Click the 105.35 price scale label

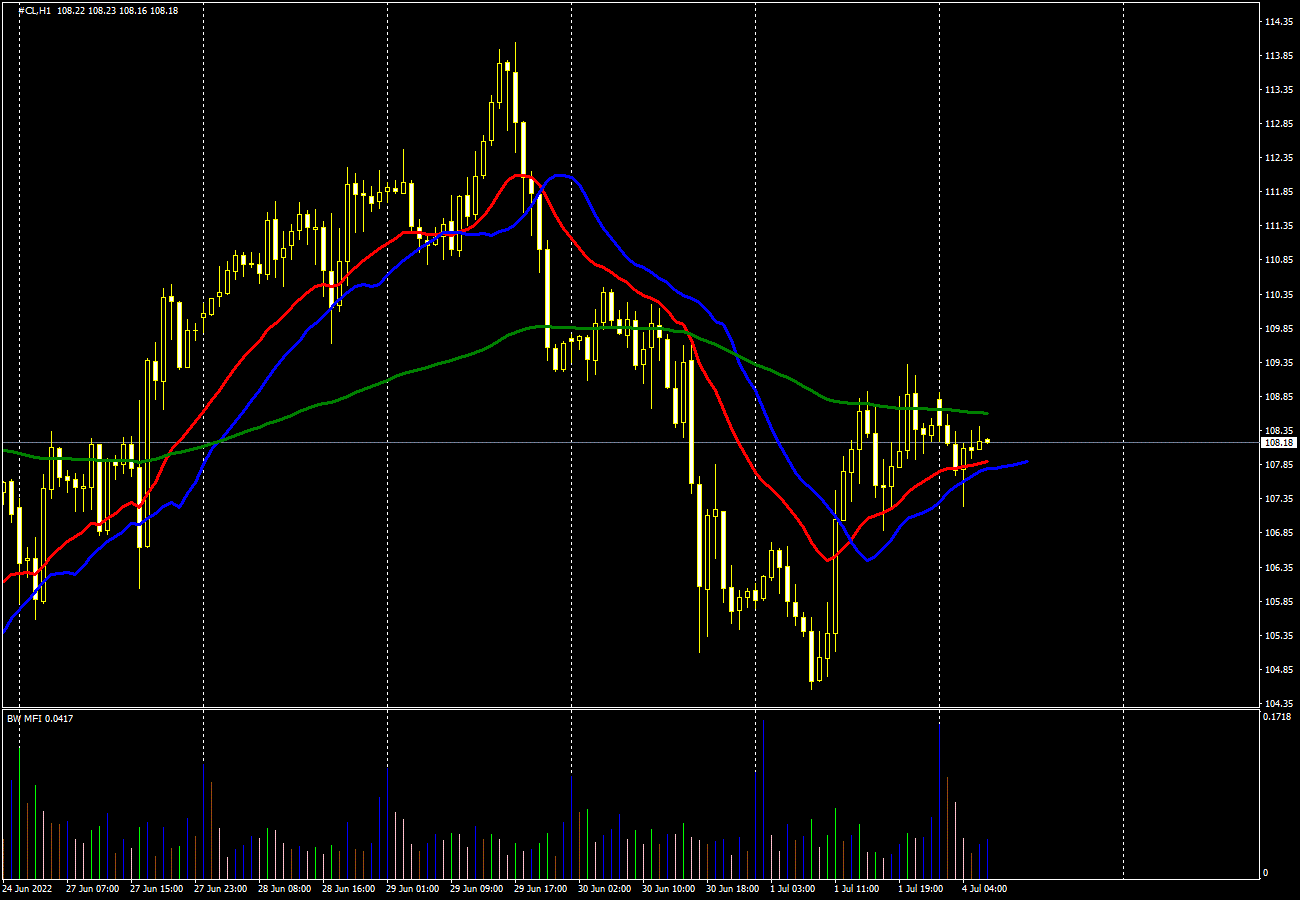(1278, 635)
